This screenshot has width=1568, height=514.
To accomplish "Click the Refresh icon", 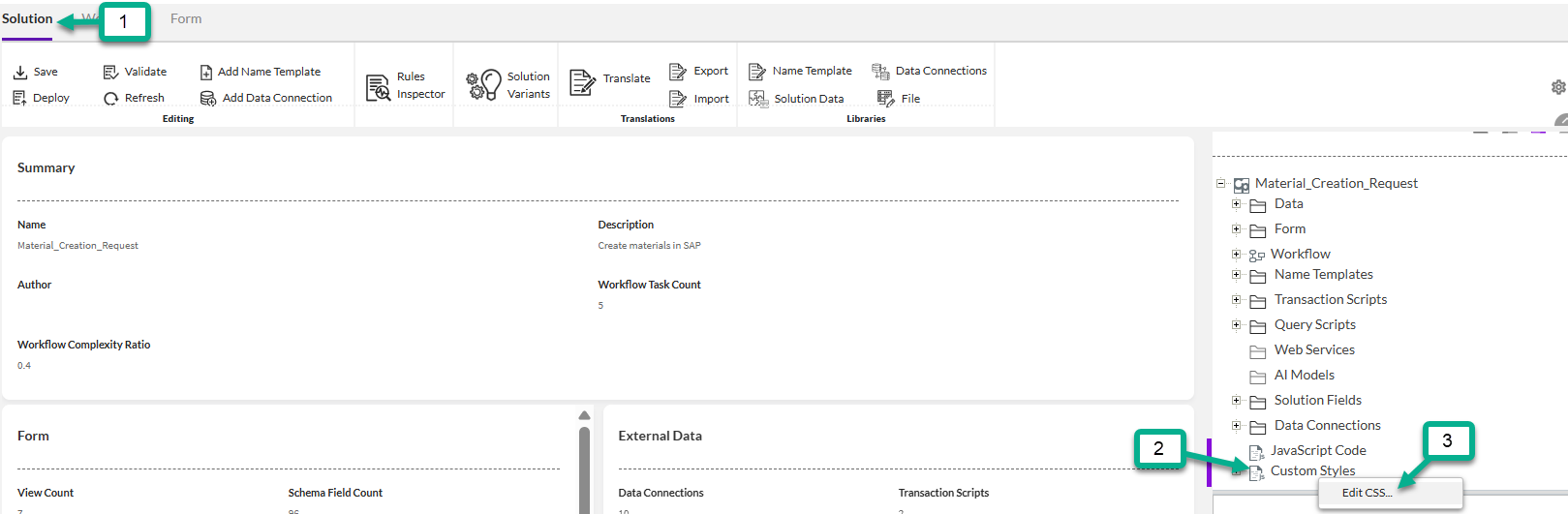I will pyautogui.click(x=111, y=98).
